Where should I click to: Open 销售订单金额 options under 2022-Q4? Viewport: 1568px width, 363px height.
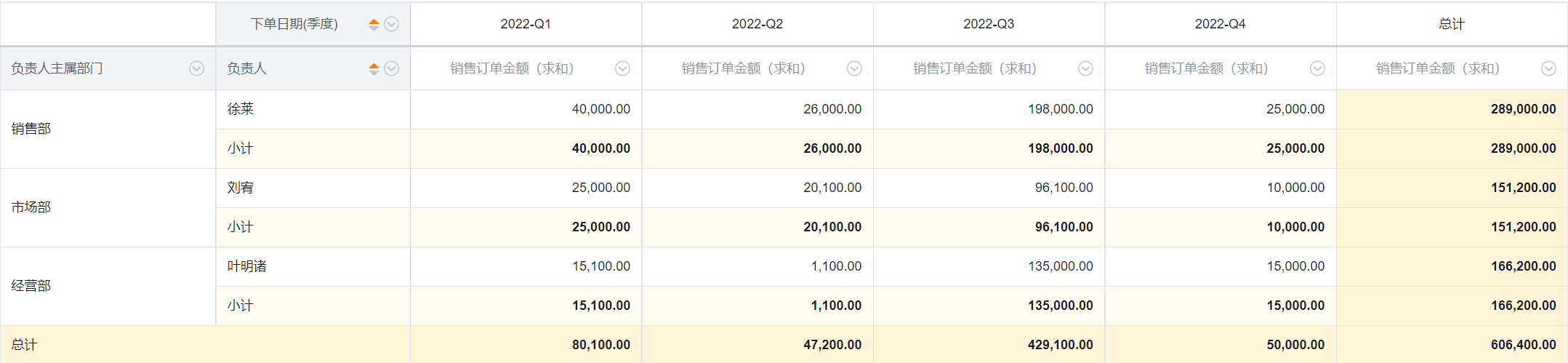pos(1317,68)
